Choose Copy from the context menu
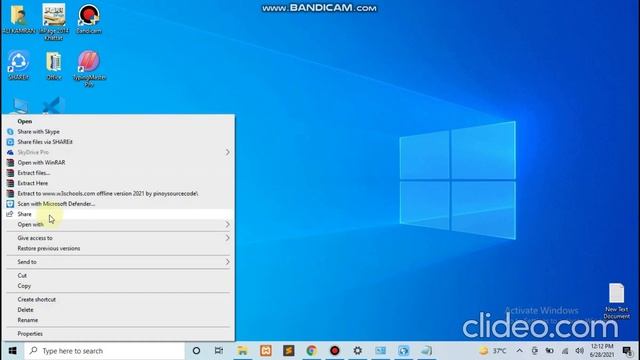This screenshot has width=640, height=360. coord(118,286)
